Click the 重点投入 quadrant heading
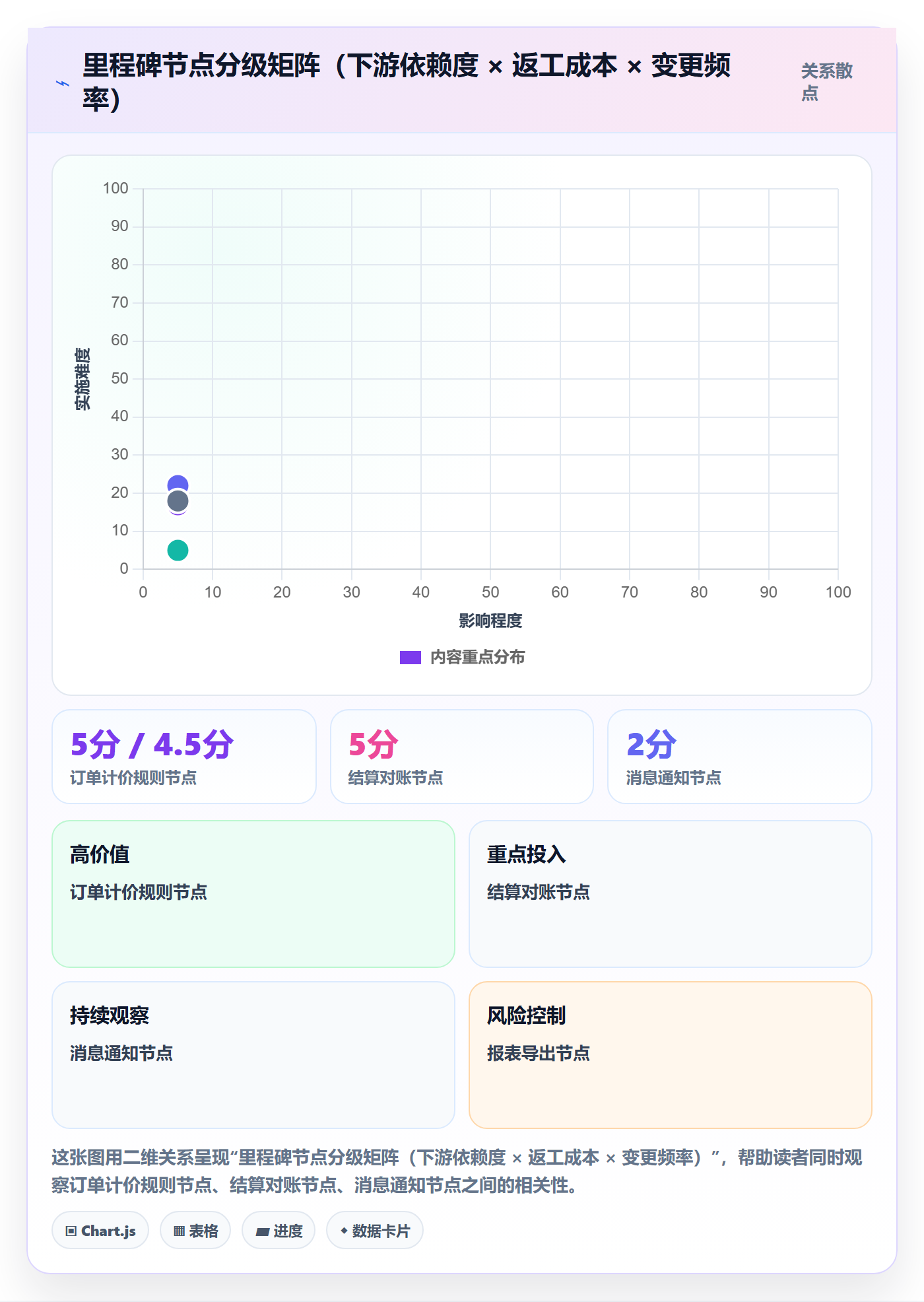This screenshot has height=1302, width=924. click(x=527, y=854)
